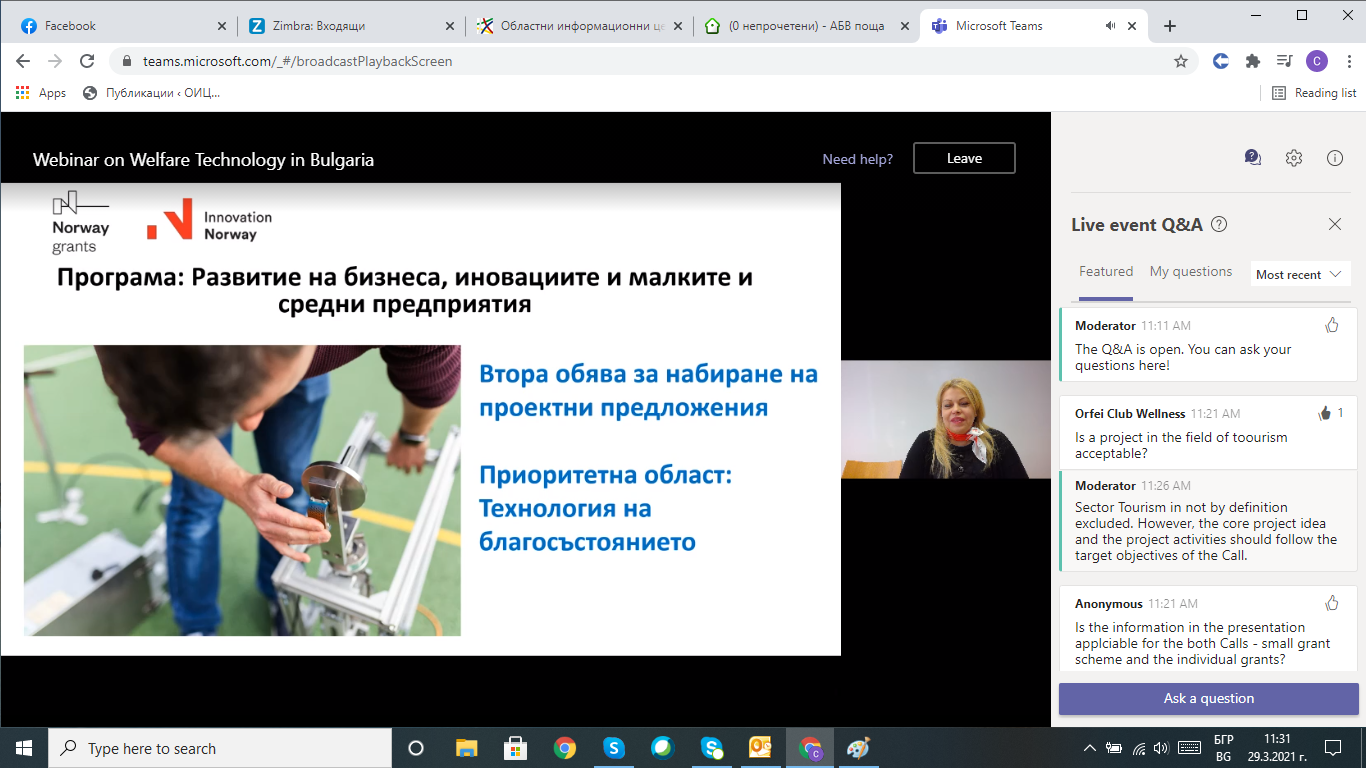The image size is (1366, 768).
Task: Open Outlook from taskbar
Action: click(761, 748)
